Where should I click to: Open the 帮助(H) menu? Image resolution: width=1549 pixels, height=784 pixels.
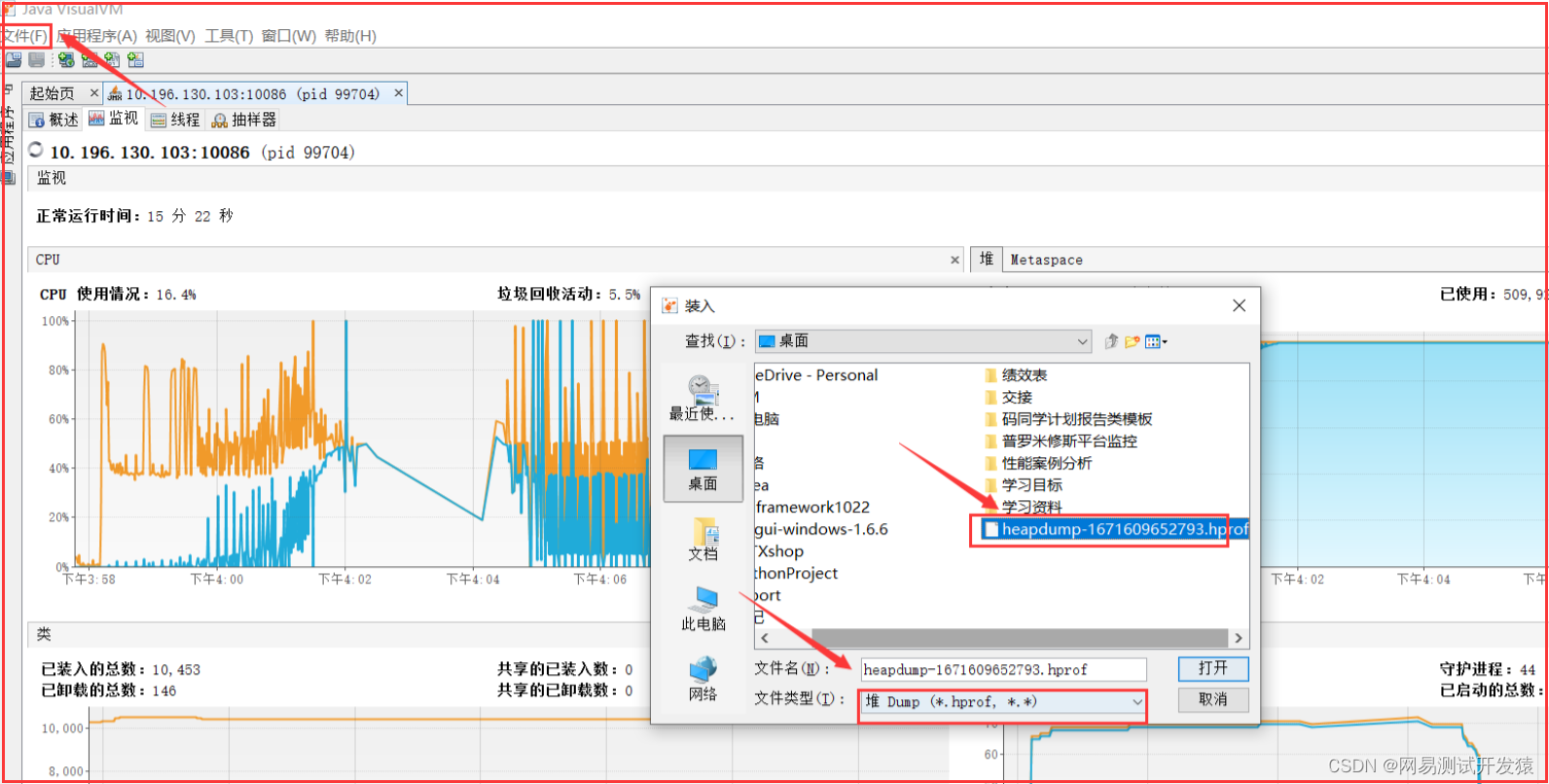(350, 36)
